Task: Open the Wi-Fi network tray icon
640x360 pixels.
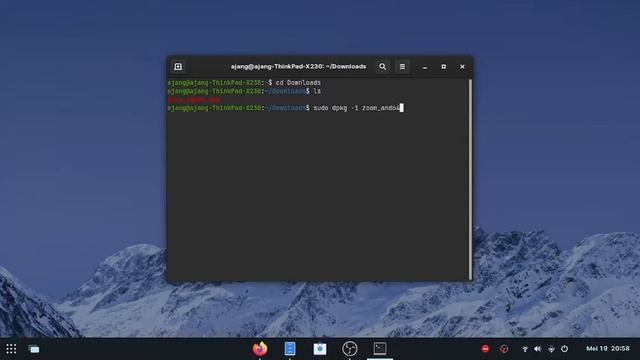Action: coord(525,349)
